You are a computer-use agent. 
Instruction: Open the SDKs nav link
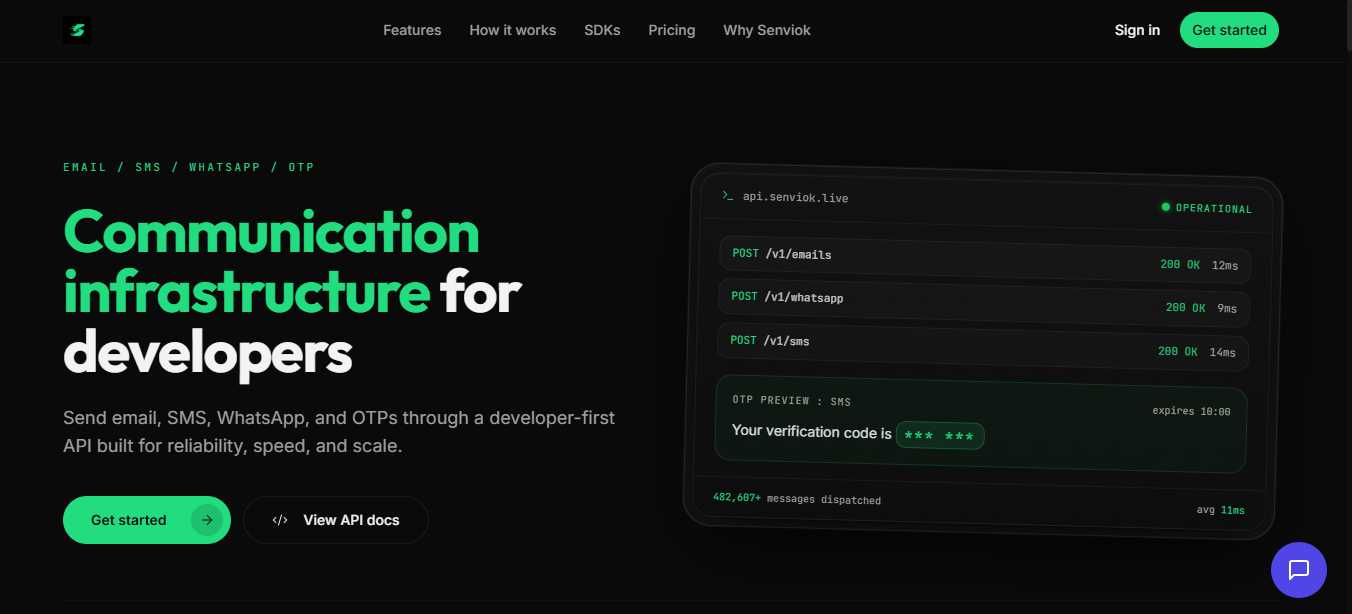coord(602,30)
